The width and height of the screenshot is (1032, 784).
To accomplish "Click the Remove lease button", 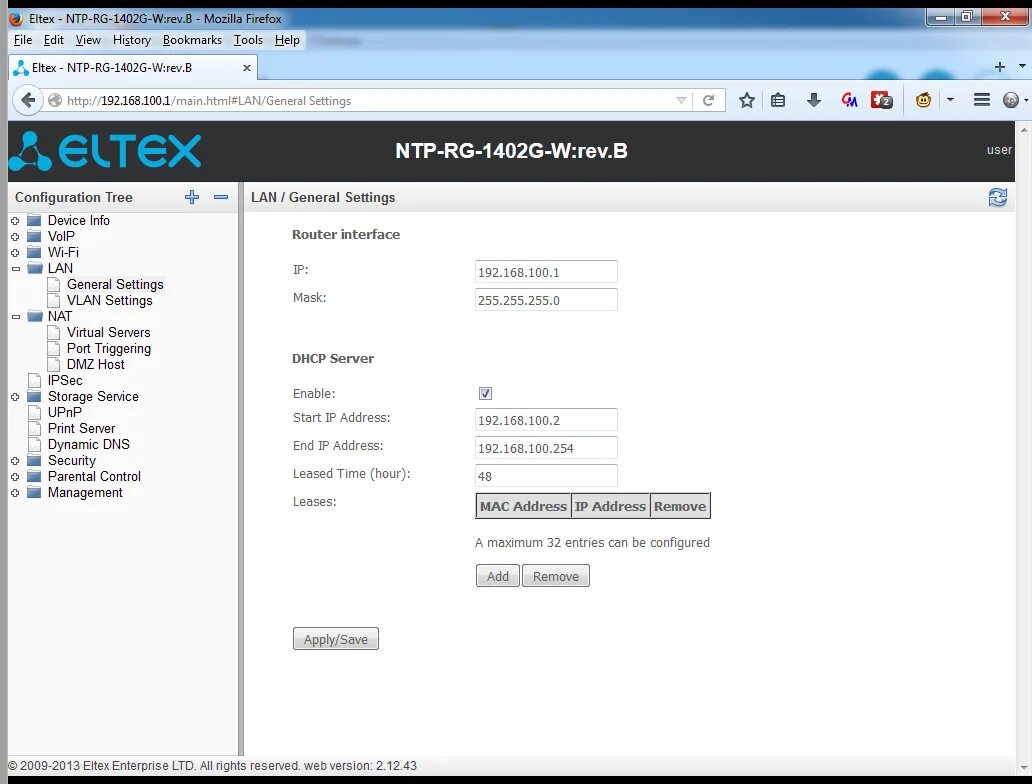I will [555, 576].
